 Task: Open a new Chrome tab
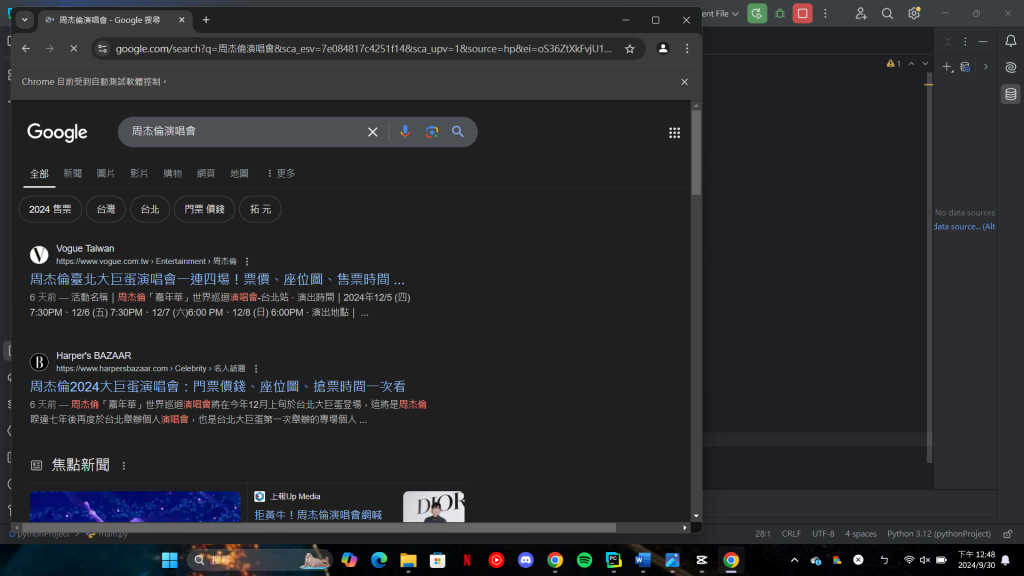[206, 20]
